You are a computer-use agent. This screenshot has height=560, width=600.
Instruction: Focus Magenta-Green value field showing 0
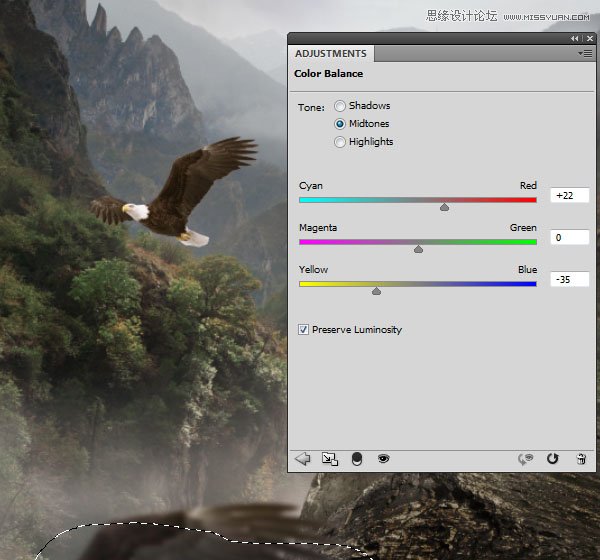569,237
